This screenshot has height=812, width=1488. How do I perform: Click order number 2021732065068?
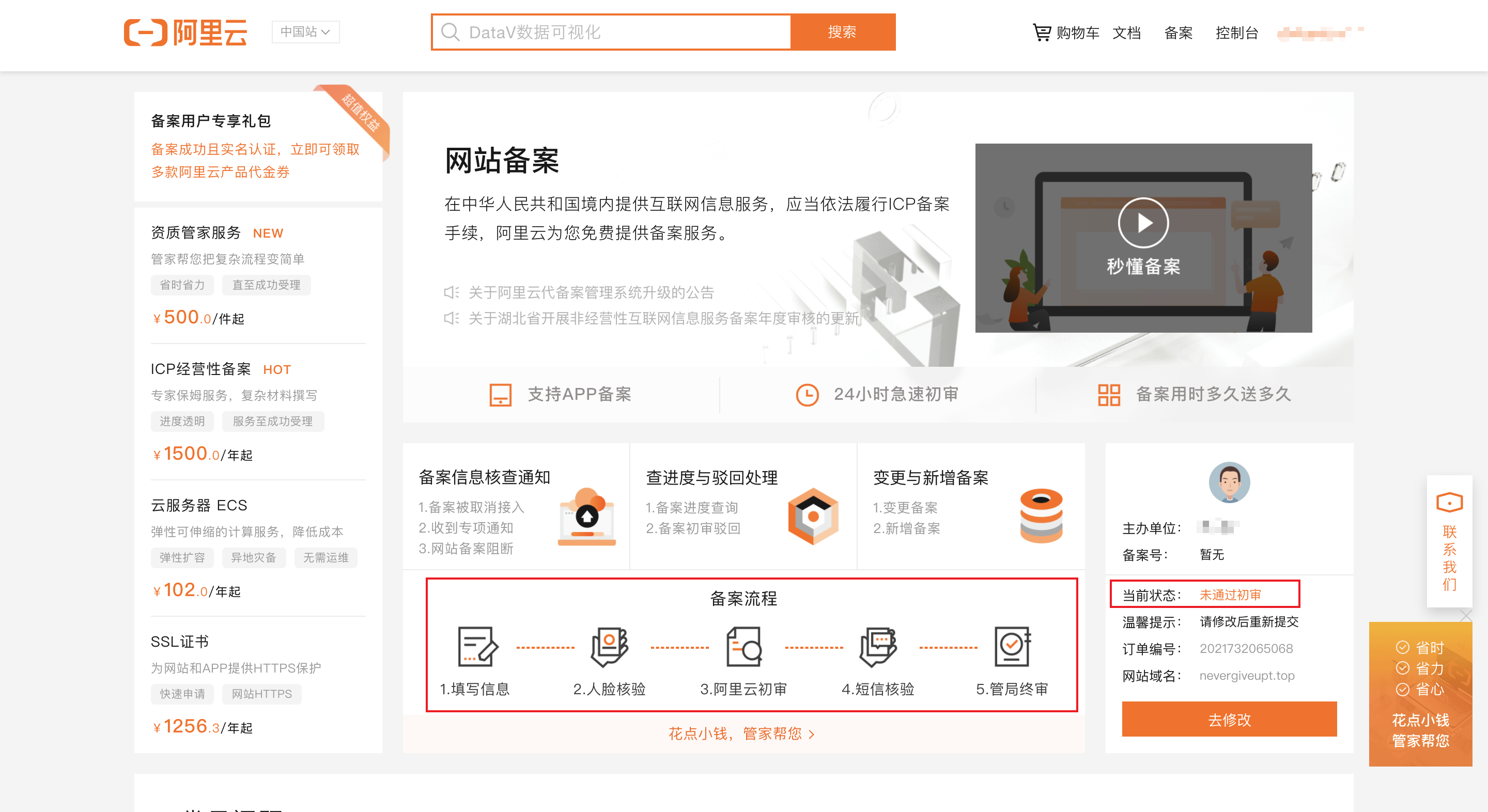click(x=1246, y=648)
